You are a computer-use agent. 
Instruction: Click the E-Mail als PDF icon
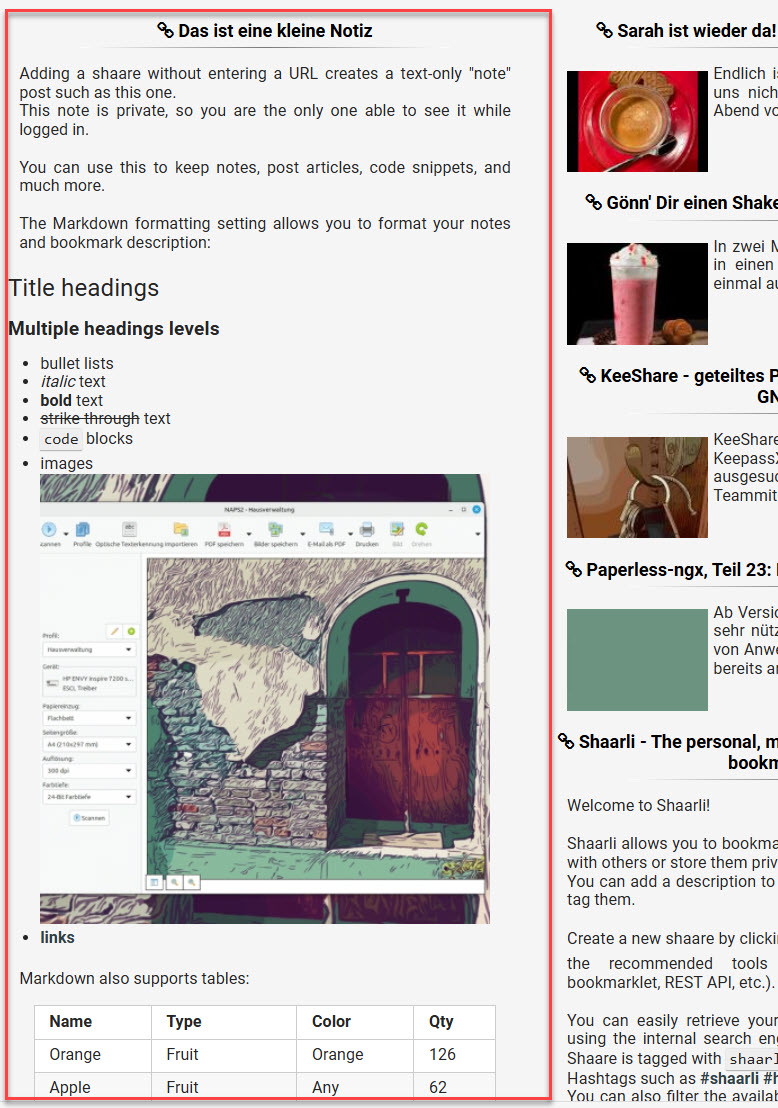326,530
